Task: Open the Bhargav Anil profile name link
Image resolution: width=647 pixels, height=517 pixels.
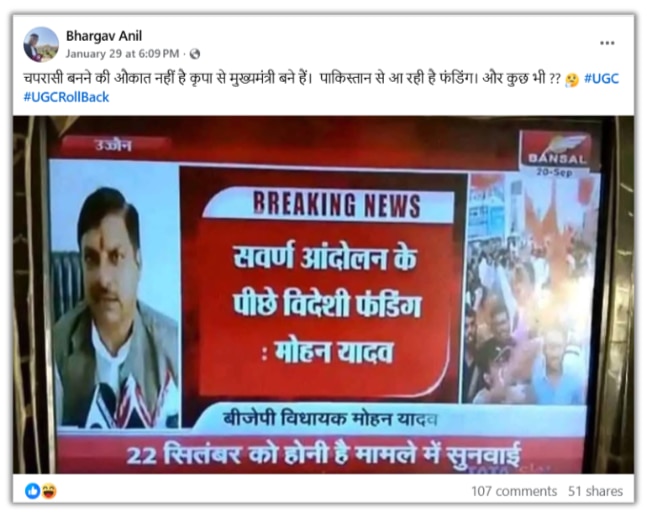Action: point(104,36)
